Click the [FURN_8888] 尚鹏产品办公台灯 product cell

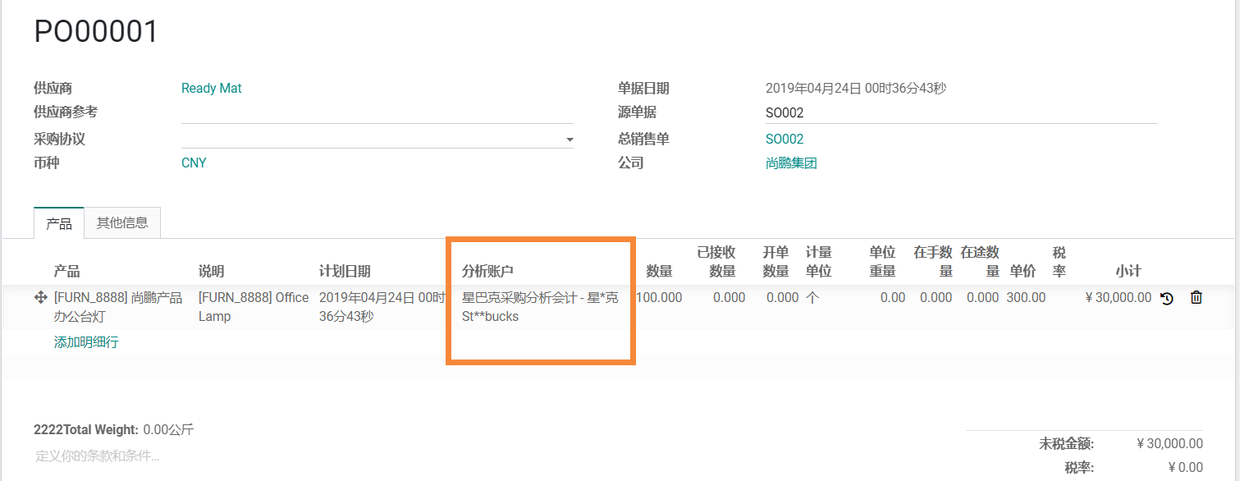coord(118,307)
